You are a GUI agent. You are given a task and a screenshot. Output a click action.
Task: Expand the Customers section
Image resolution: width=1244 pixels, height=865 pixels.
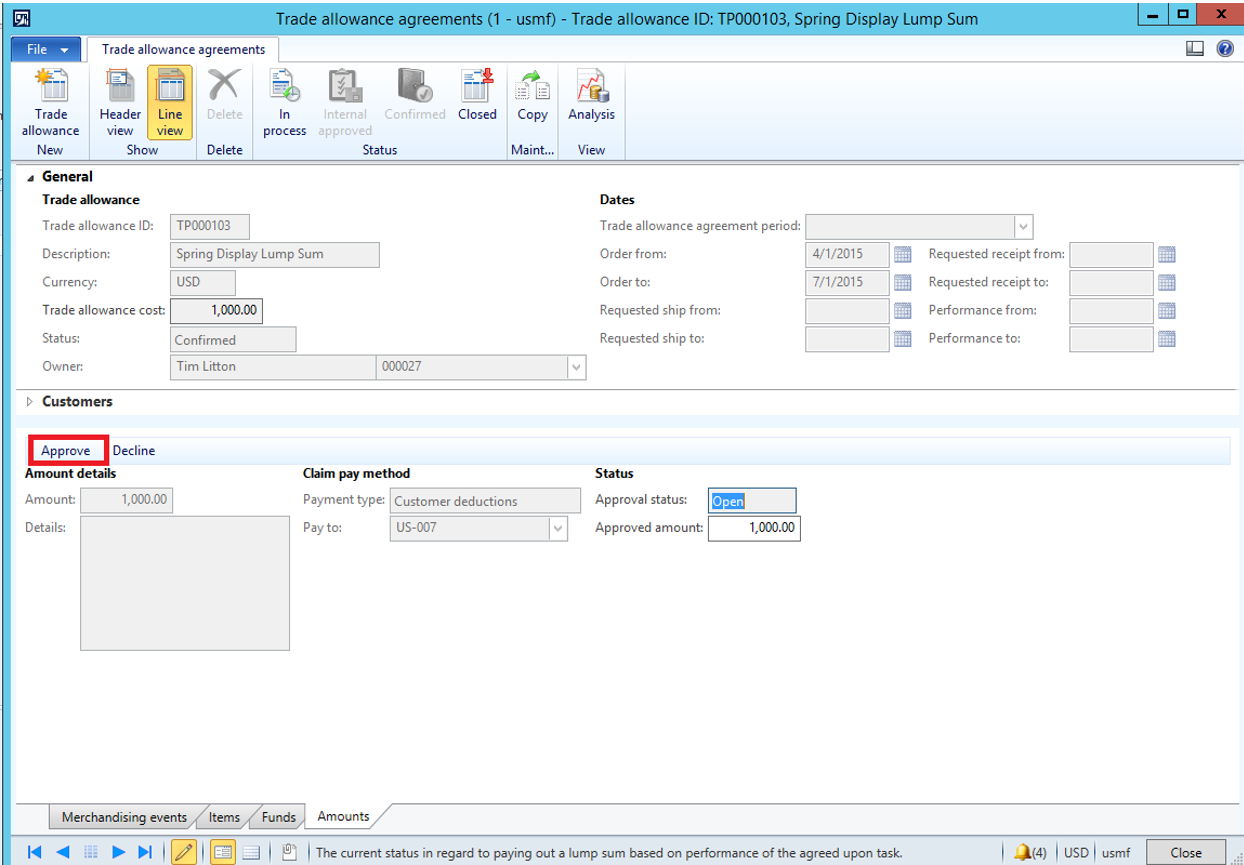pos(30,402)
